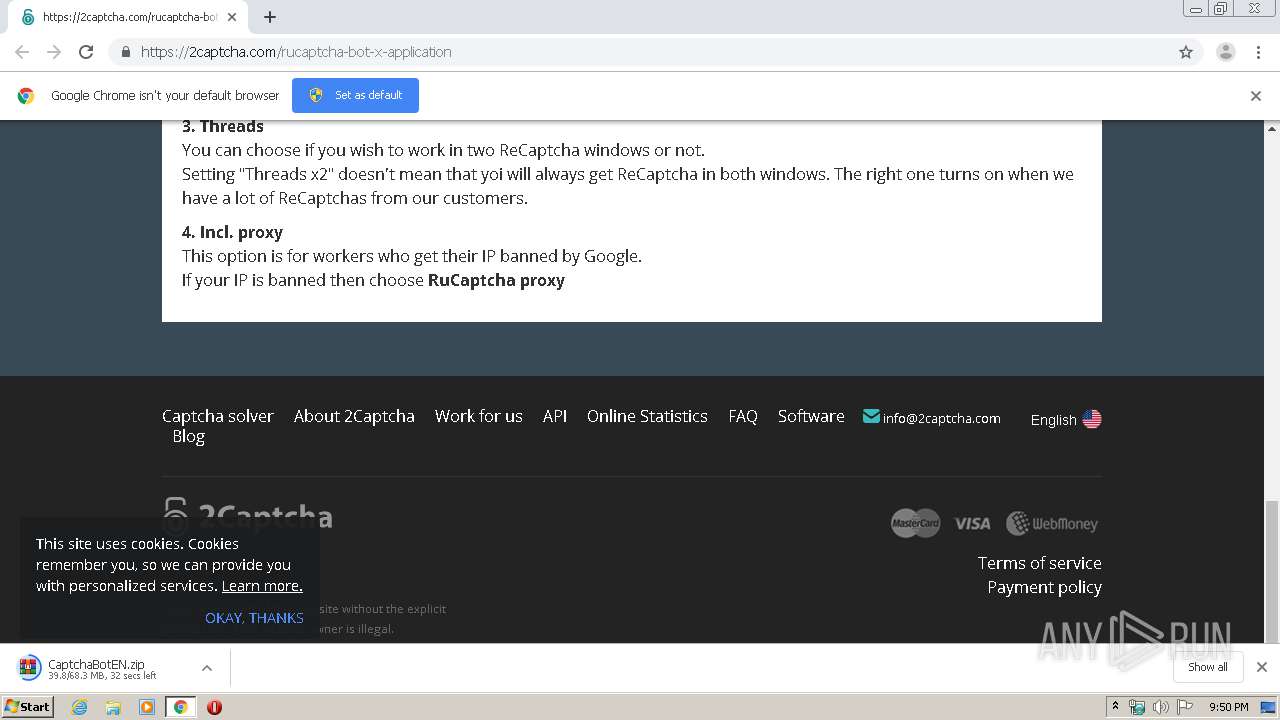Image resolution: width=1280 pixels, height=720 pixels.
Task: Open the Windows Start menu
Action: (x=28, y=706)
